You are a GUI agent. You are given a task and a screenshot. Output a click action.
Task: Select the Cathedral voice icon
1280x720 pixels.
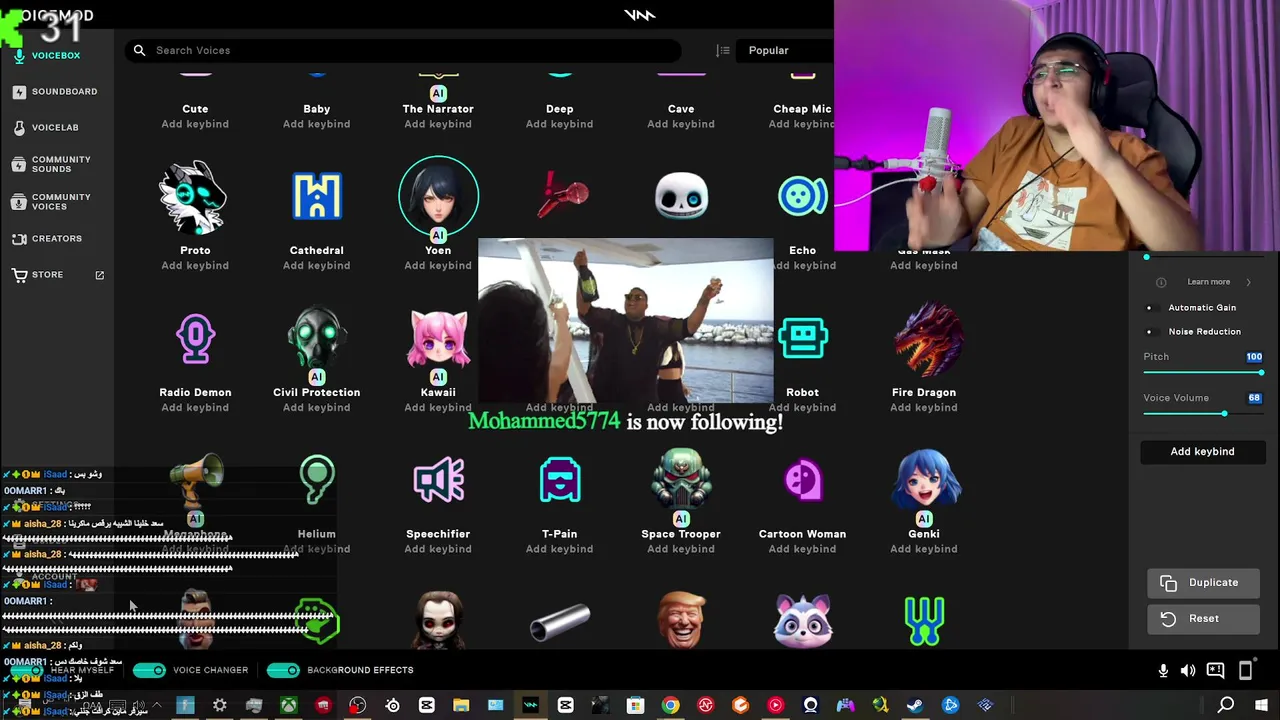pyautogui.click(x=317, y=196)
